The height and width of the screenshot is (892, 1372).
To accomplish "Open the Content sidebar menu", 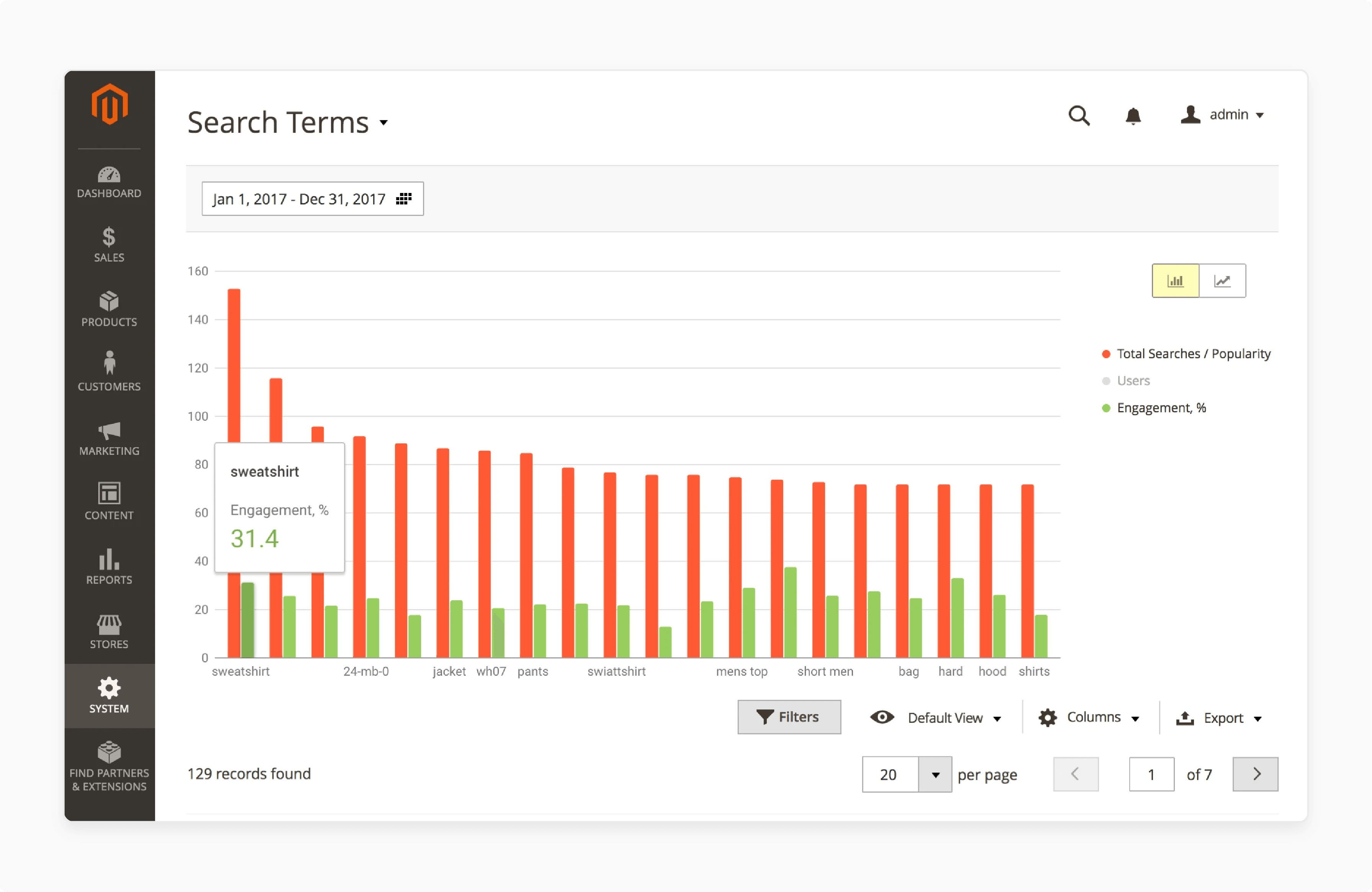I will coord(109,502).
